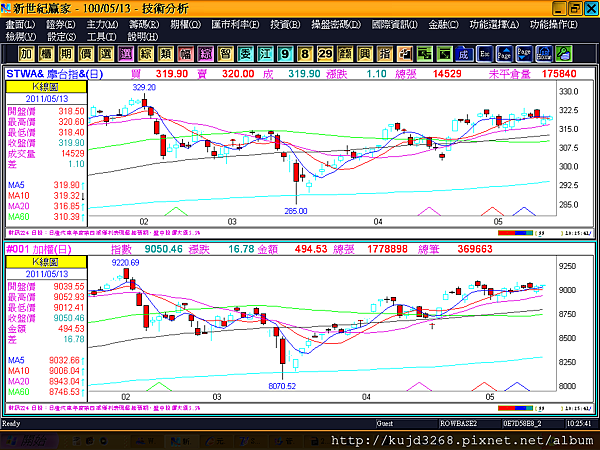Click the cyan 江 toolbar icon
The width and height of the screenshot is (600, 450).
pos(265,54)
